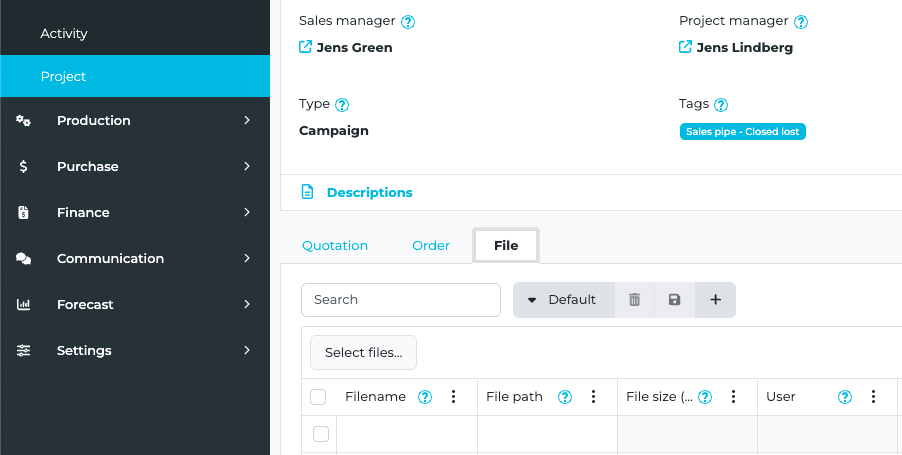Toggle the select-all checkbox in table header
Screen dimensions: 902x455
click(x=318, y=397)
